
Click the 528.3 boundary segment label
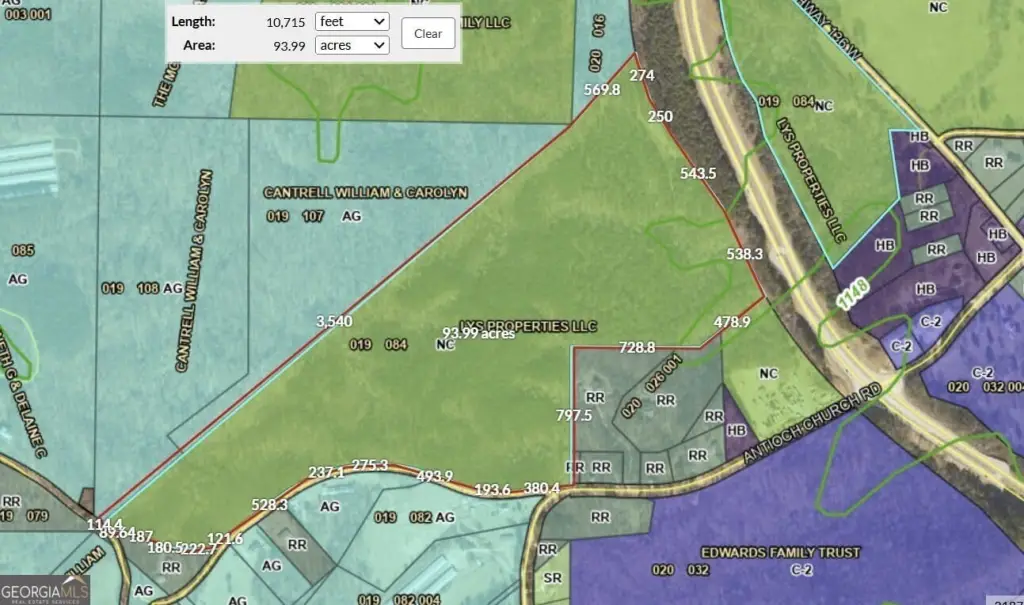click(270, 505)
